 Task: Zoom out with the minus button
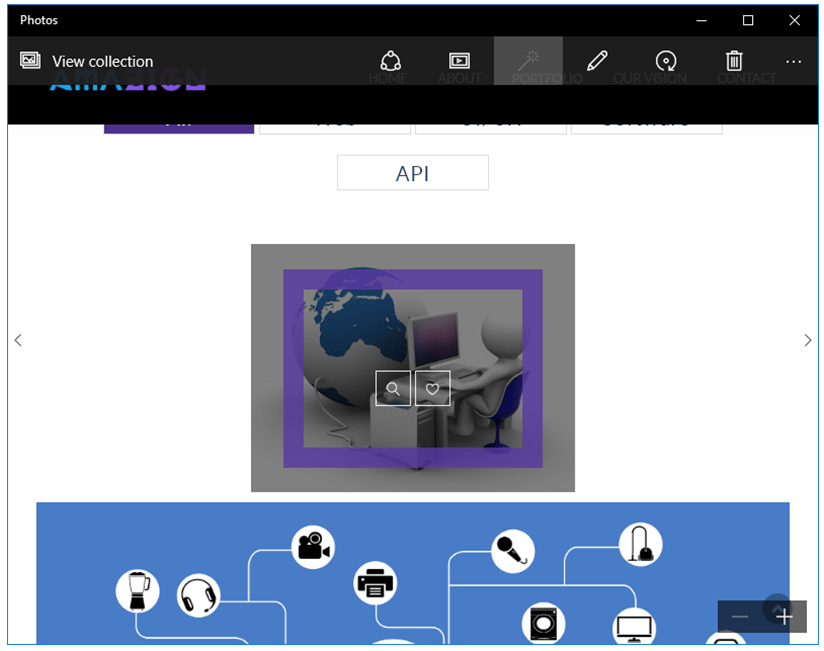click(x=740, y=616)
